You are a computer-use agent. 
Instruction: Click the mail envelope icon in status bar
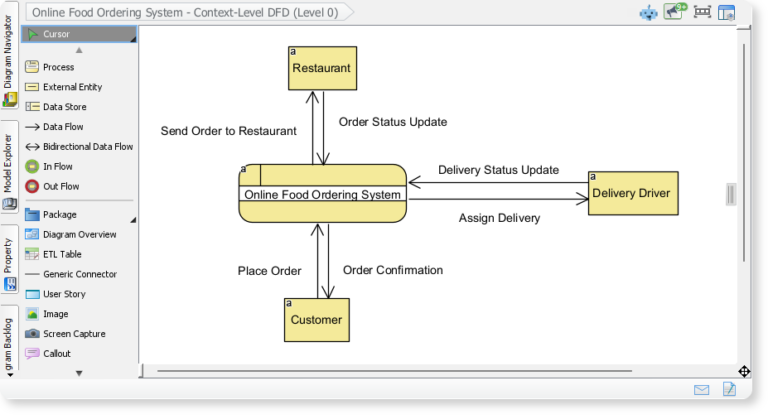point(702,389)
